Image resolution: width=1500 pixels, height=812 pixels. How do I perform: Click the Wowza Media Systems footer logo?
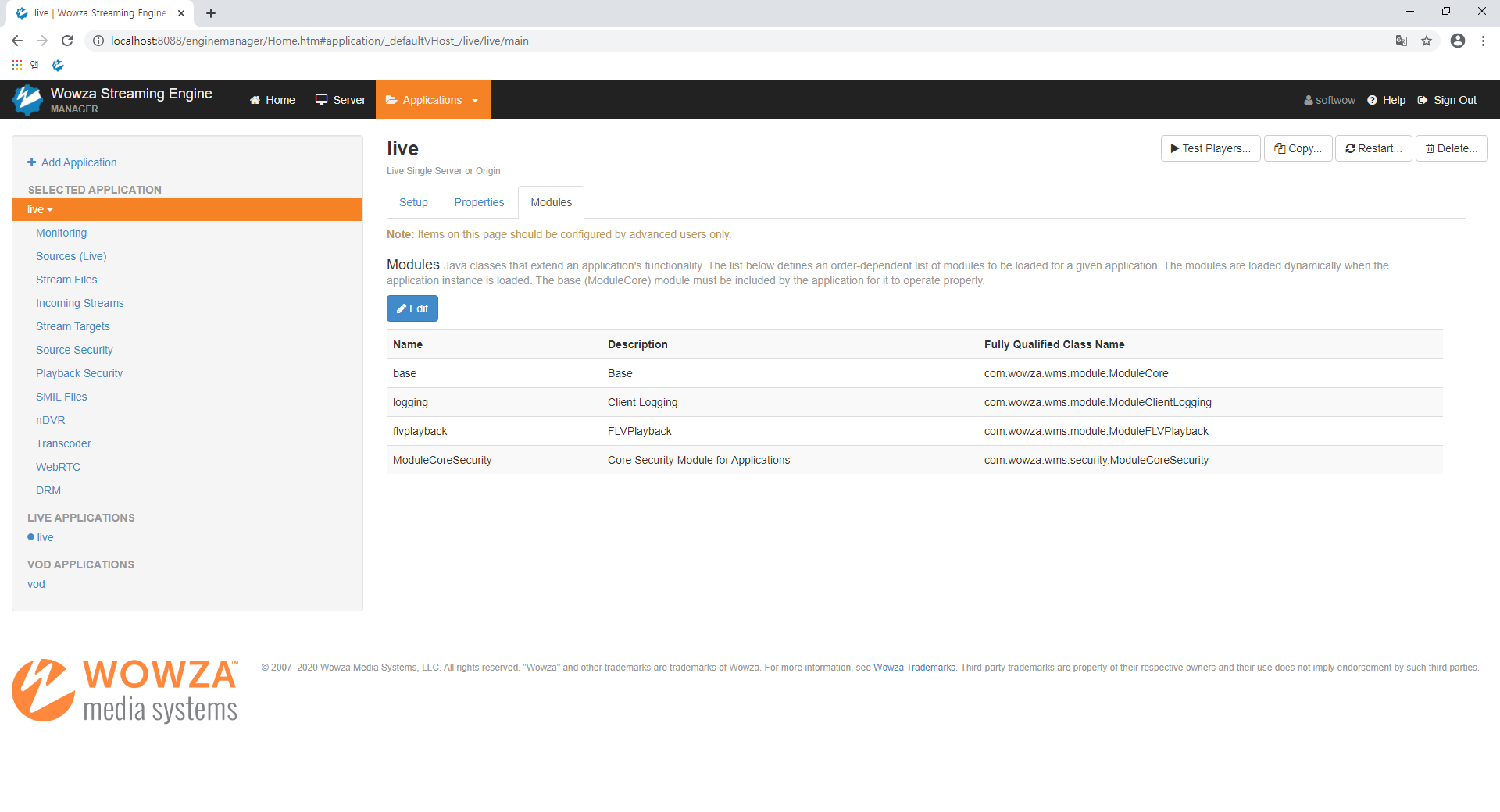(125, 690)
